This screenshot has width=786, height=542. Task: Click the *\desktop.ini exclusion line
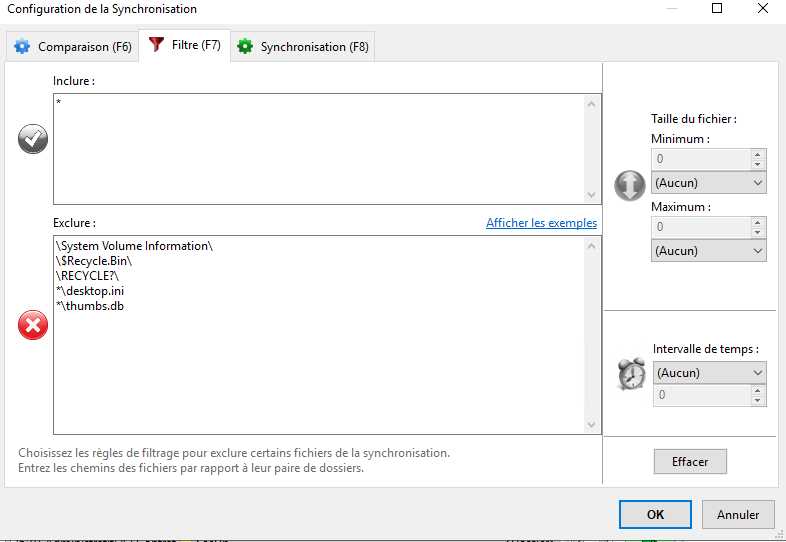pos(90,291)
